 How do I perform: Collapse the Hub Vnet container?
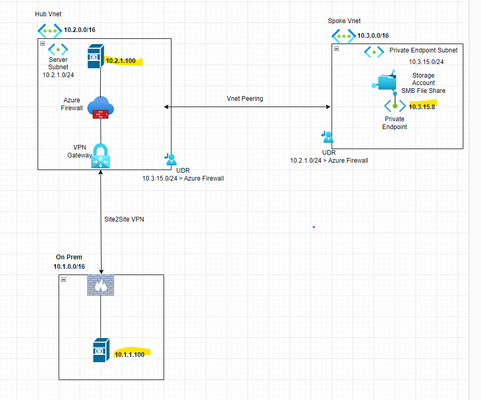coord(43,44)
